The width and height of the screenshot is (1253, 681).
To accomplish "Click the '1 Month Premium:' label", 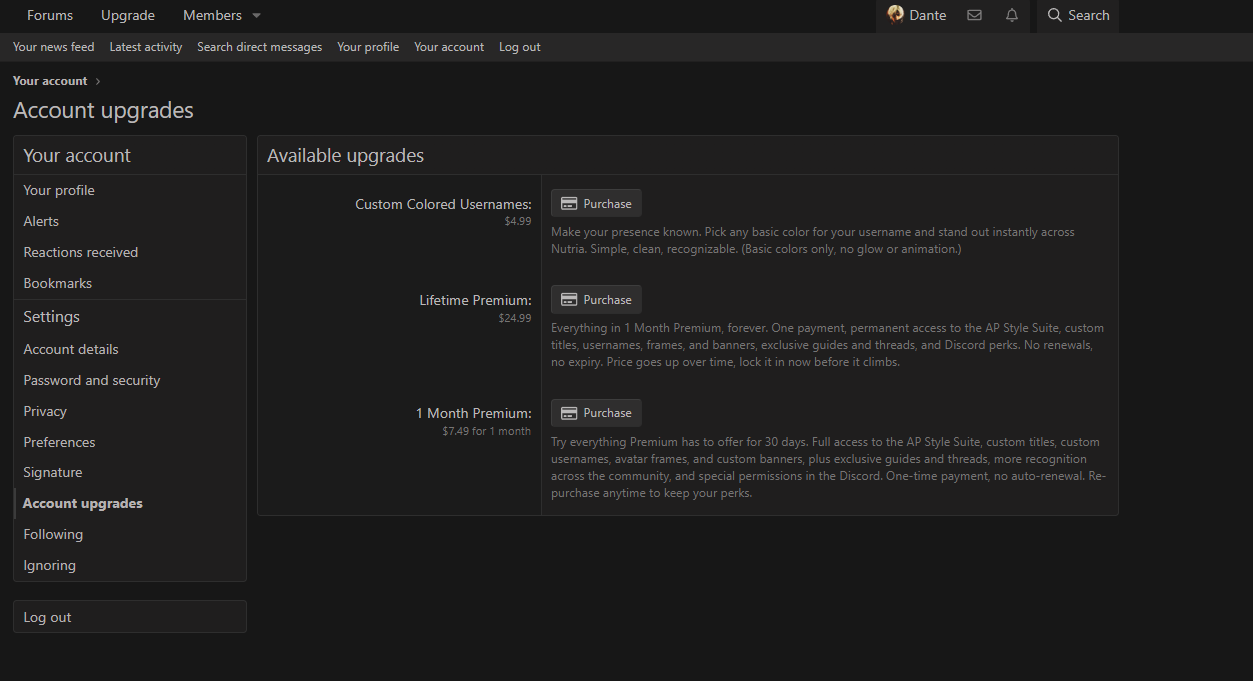I will (474, 413).
